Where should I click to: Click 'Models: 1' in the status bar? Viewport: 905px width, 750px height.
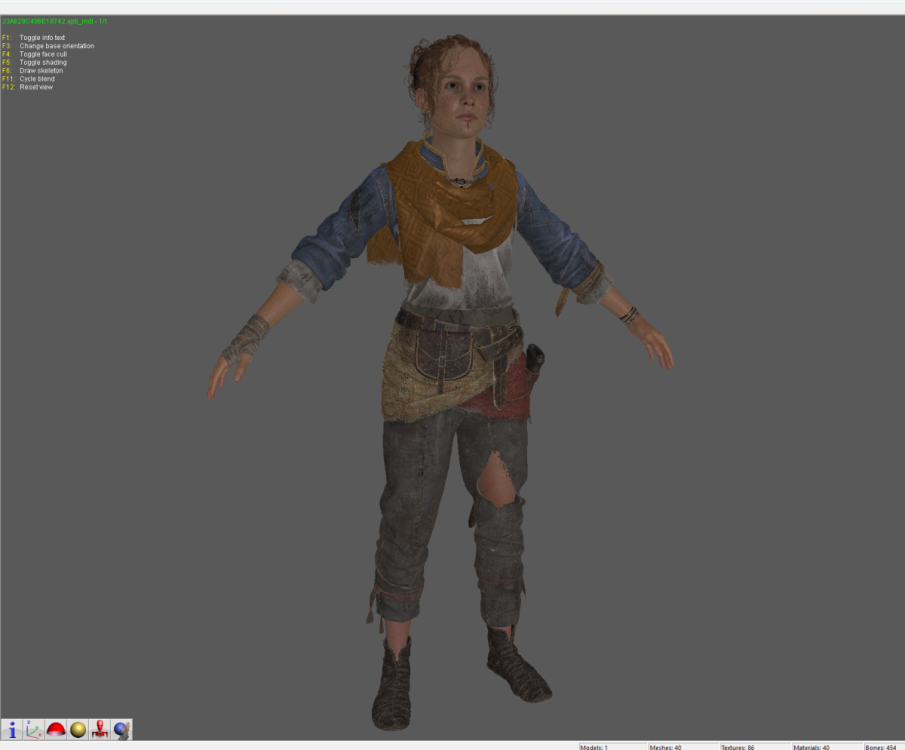point(594,747)
